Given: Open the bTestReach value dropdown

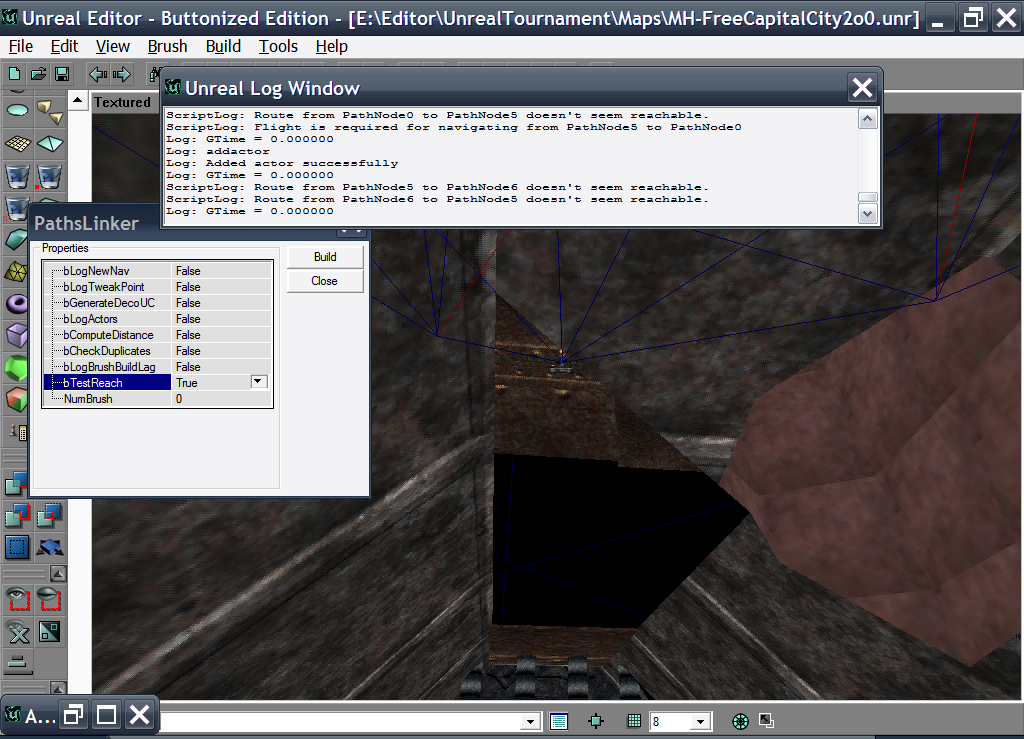Looking at the screenshot, I should pyautogui.click(x=259, y=382).
